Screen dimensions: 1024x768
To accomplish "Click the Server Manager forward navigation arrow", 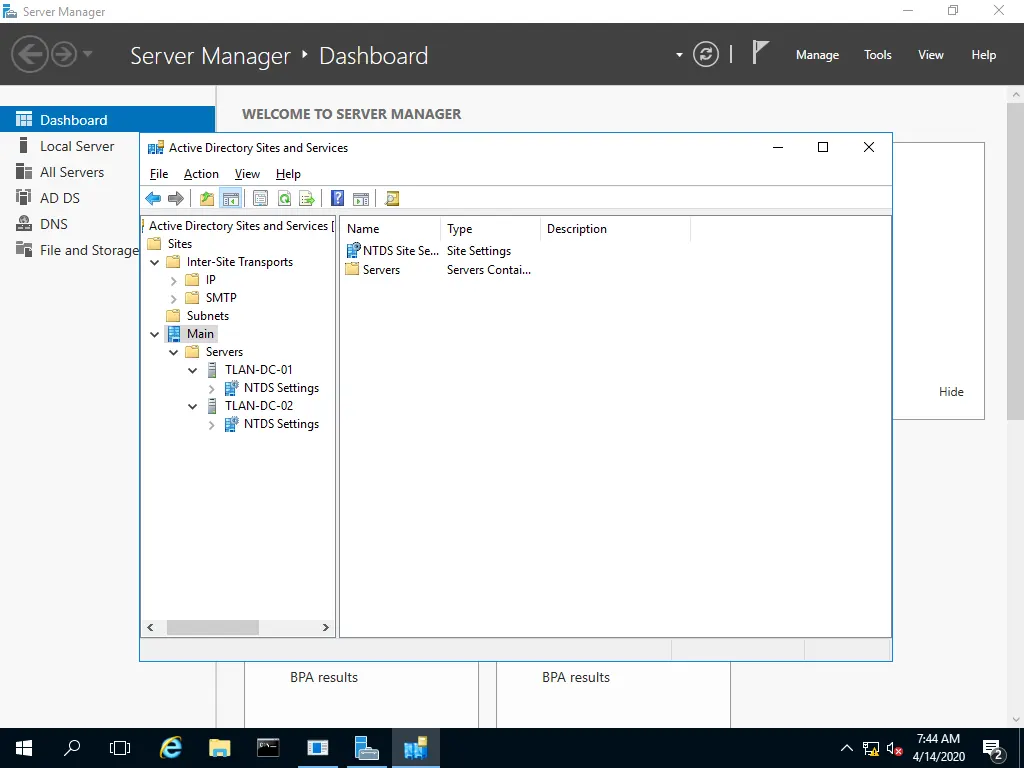I will pyautogui.click(x=64, y=54).
